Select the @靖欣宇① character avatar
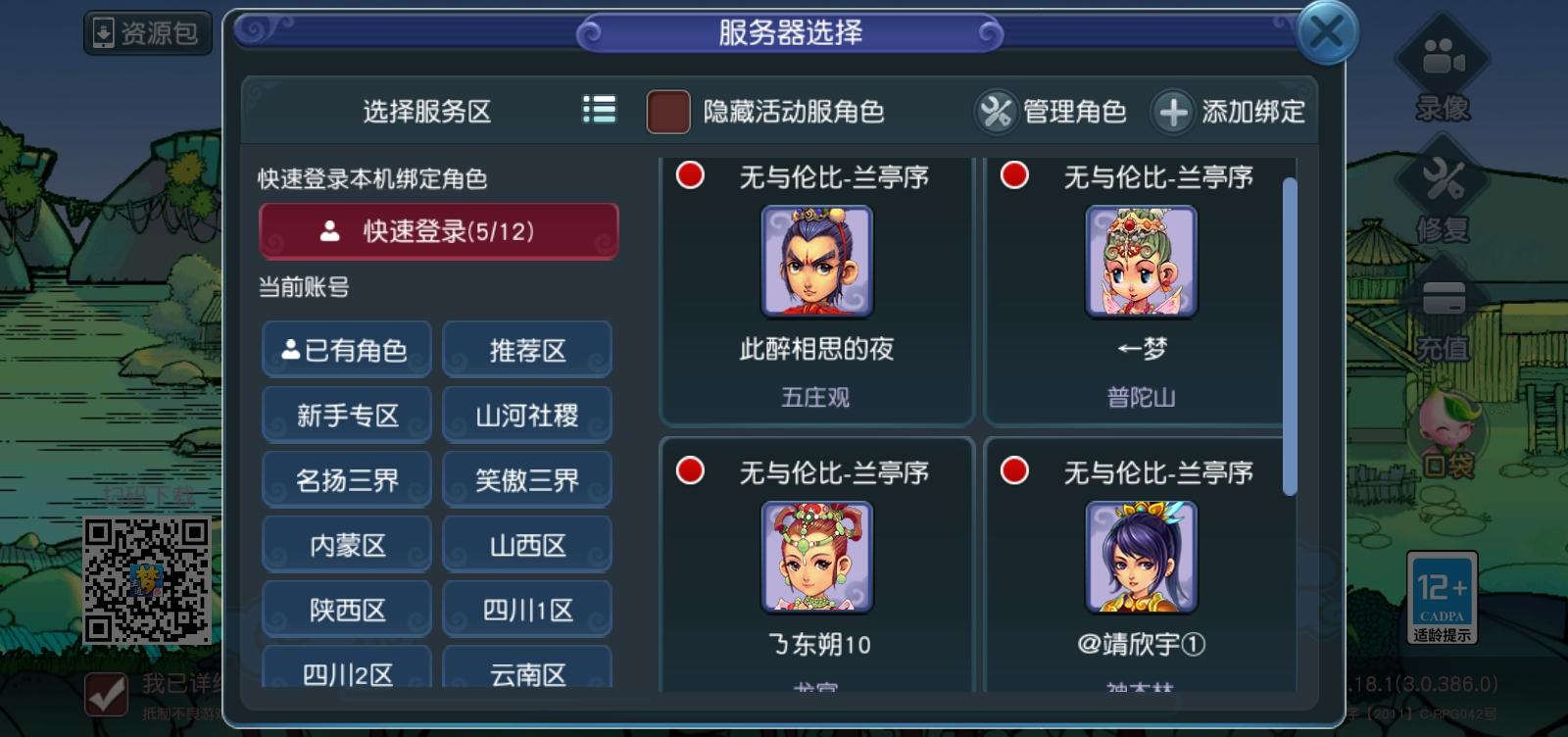Screen dimensions: 1568x737 point(1142,558)
